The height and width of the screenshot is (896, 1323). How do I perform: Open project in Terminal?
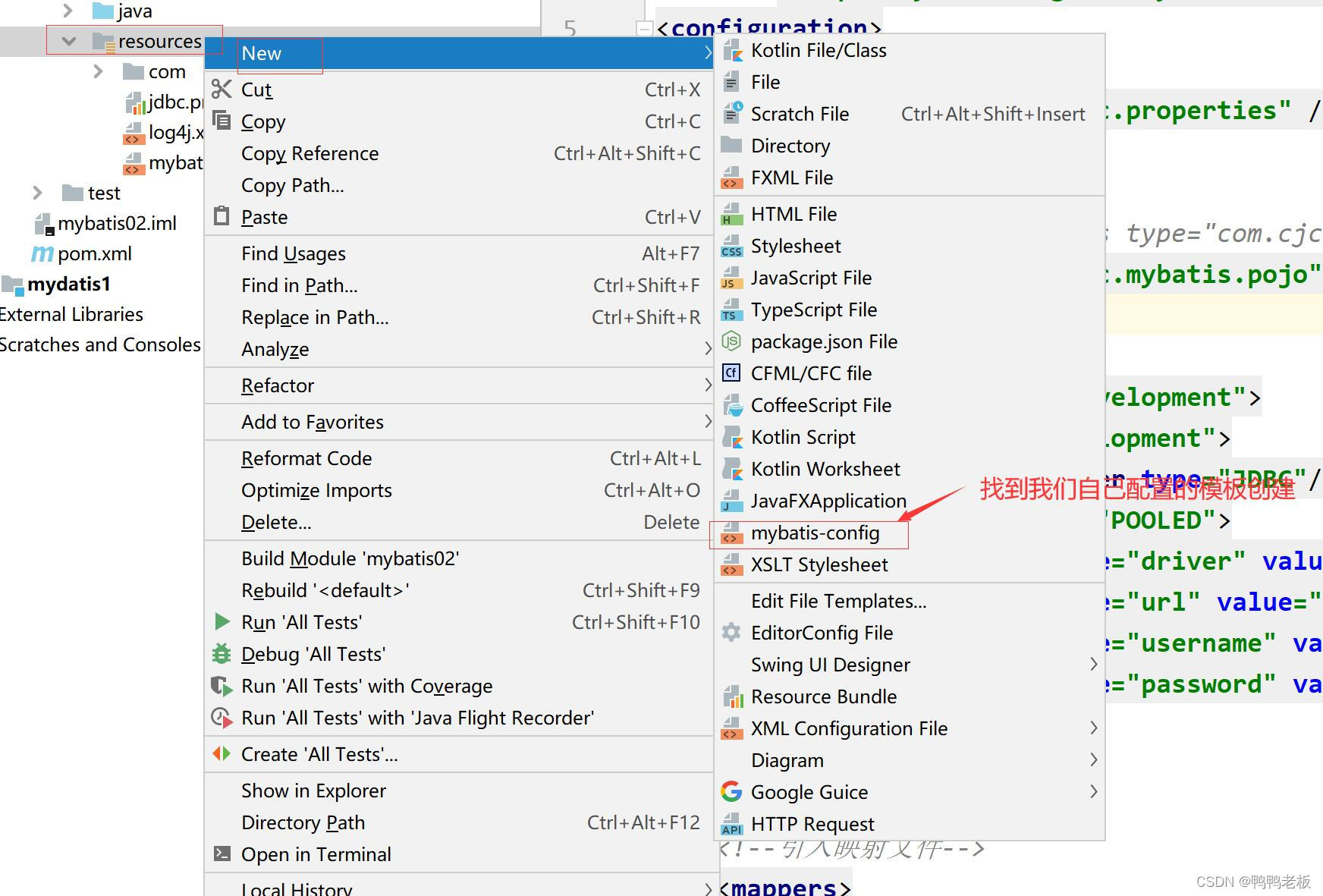(x=316, y=854)
